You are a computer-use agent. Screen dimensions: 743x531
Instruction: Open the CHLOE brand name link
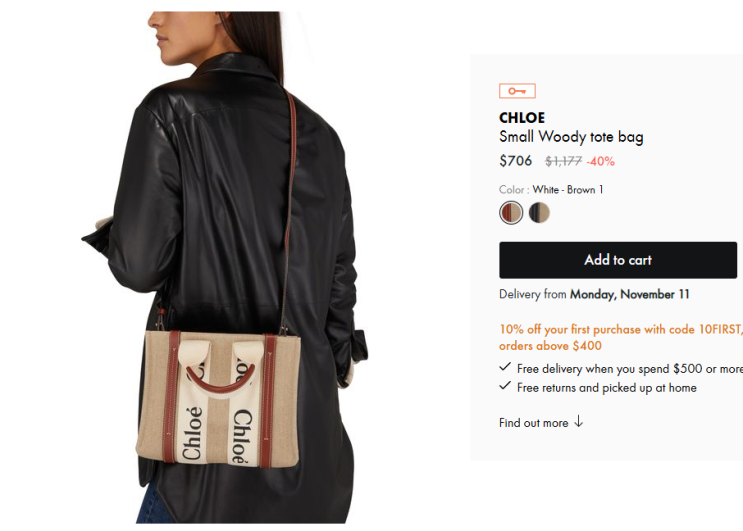[522, 118]
